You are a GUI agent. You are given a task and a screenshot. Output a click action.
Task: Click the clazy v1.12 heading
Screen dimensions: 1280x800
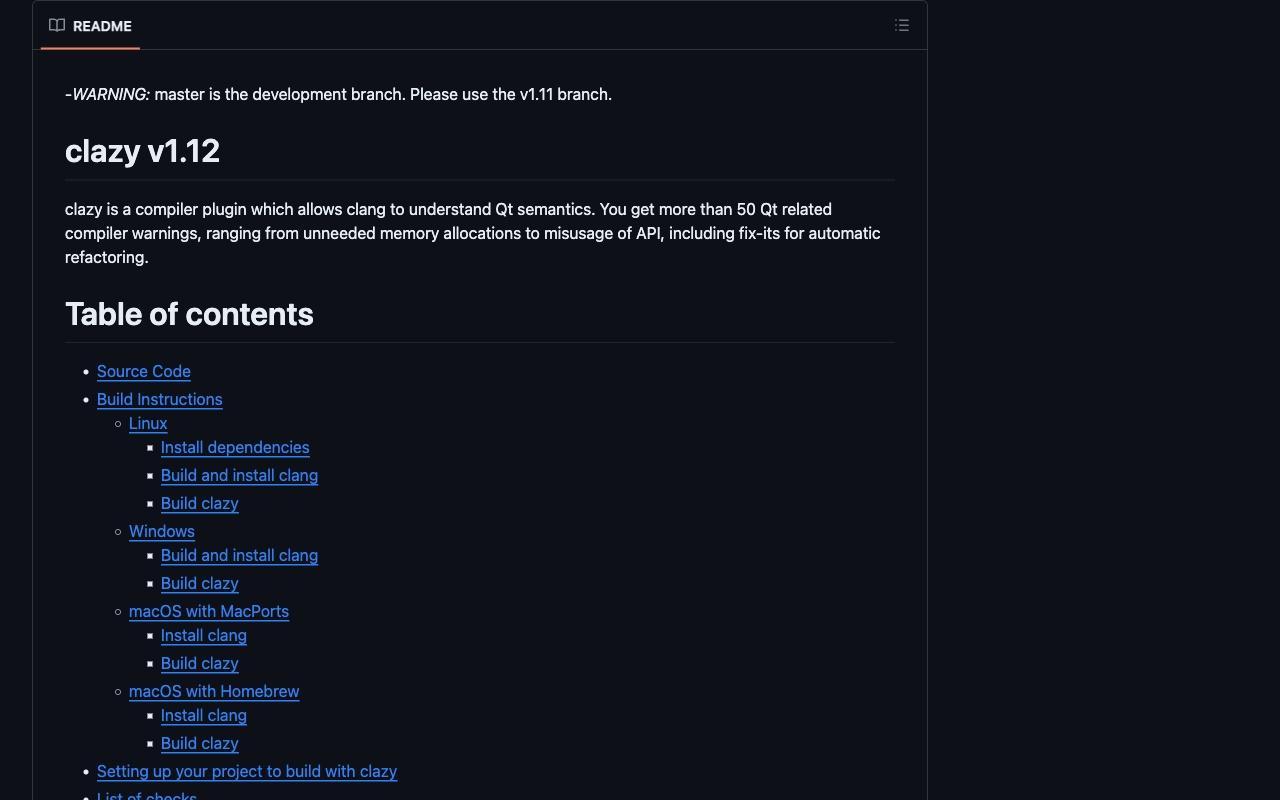pyautogui.click(x=142, y=151)
